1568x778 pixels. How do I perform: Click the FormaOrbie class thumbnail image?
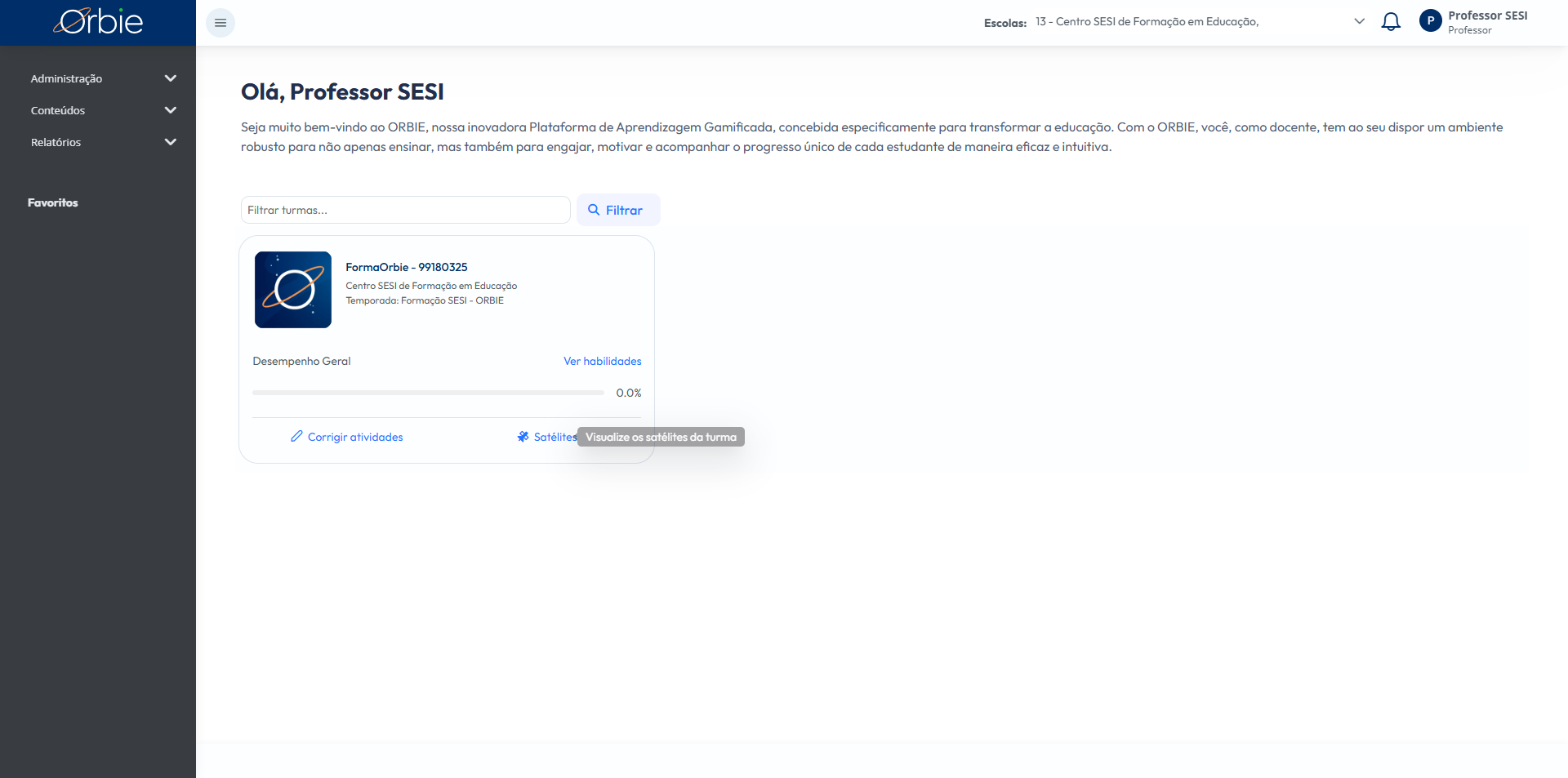point(293,290)
